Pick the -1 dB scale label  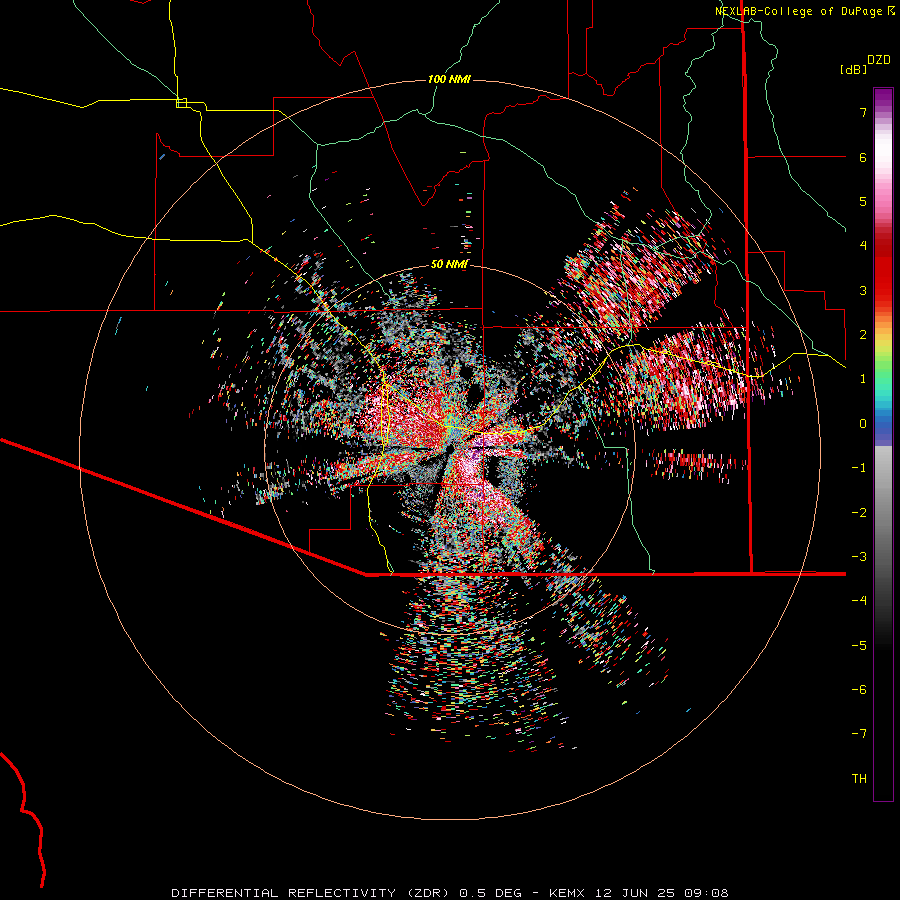(859, 468)
